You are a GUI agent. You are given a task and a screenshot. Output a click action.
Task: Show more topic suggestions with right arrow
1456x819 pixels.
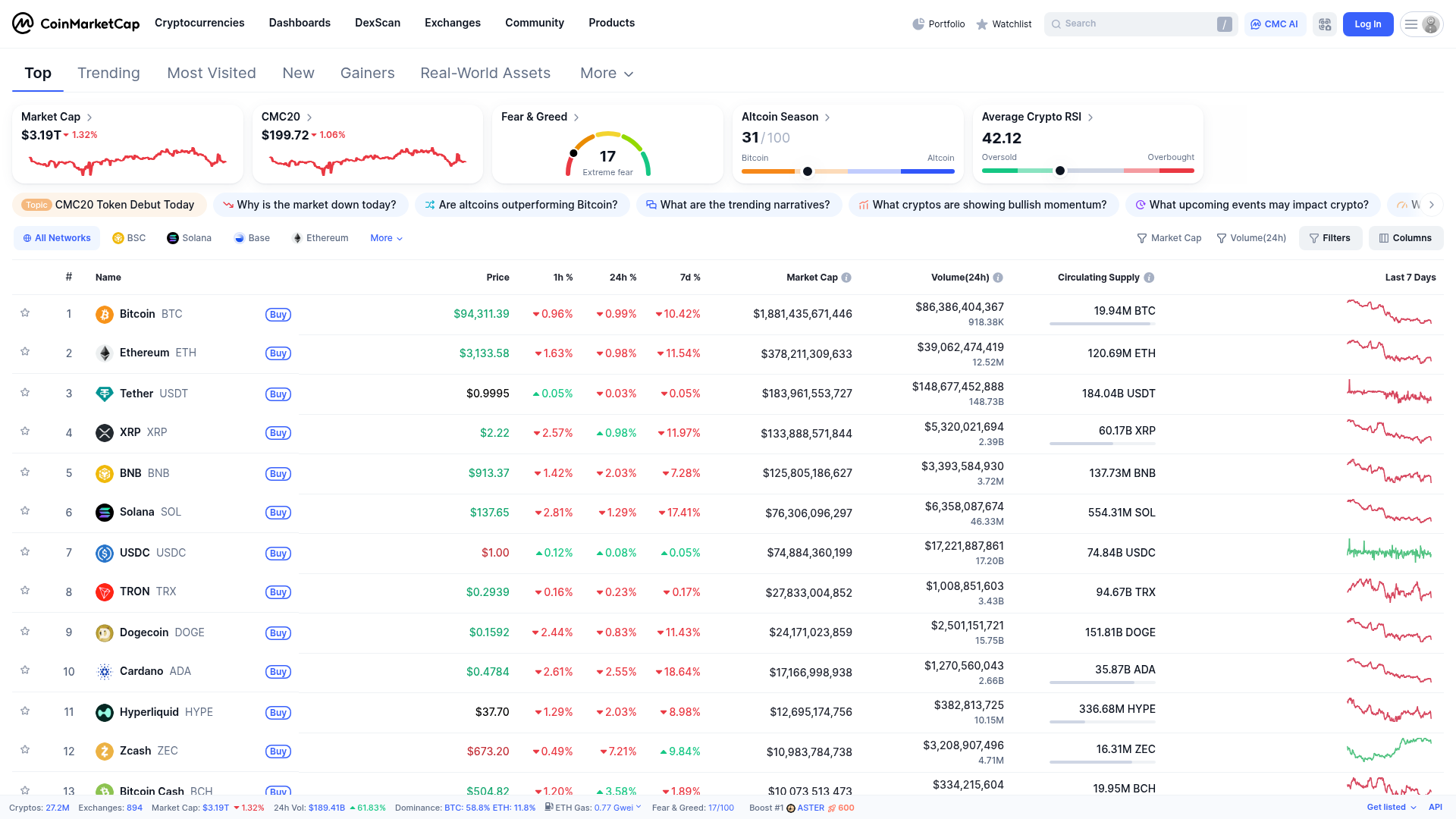click(x=1432, y=205)
